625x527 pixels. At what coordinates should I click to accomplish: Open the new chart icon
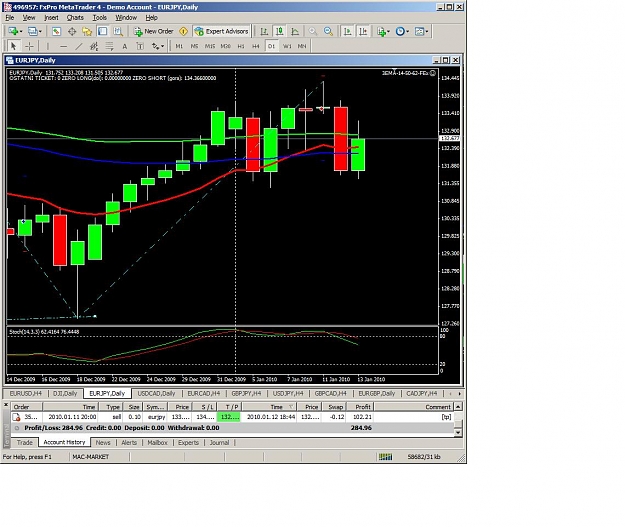pos(13,31)
